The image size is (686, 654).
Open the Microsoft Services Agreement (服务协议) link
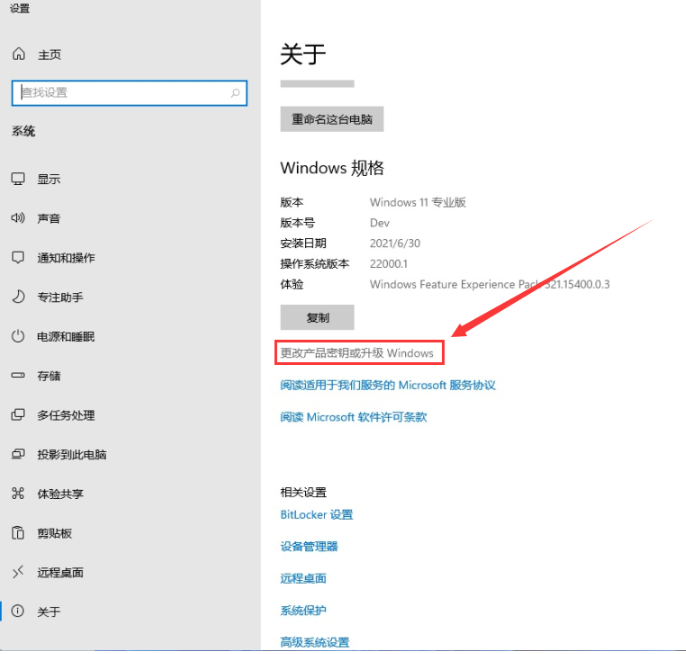387,385
